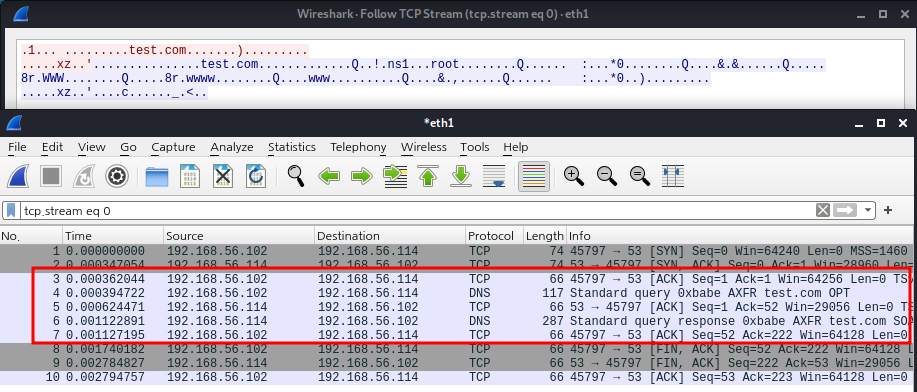Jump to the first packet

point(428,176)
